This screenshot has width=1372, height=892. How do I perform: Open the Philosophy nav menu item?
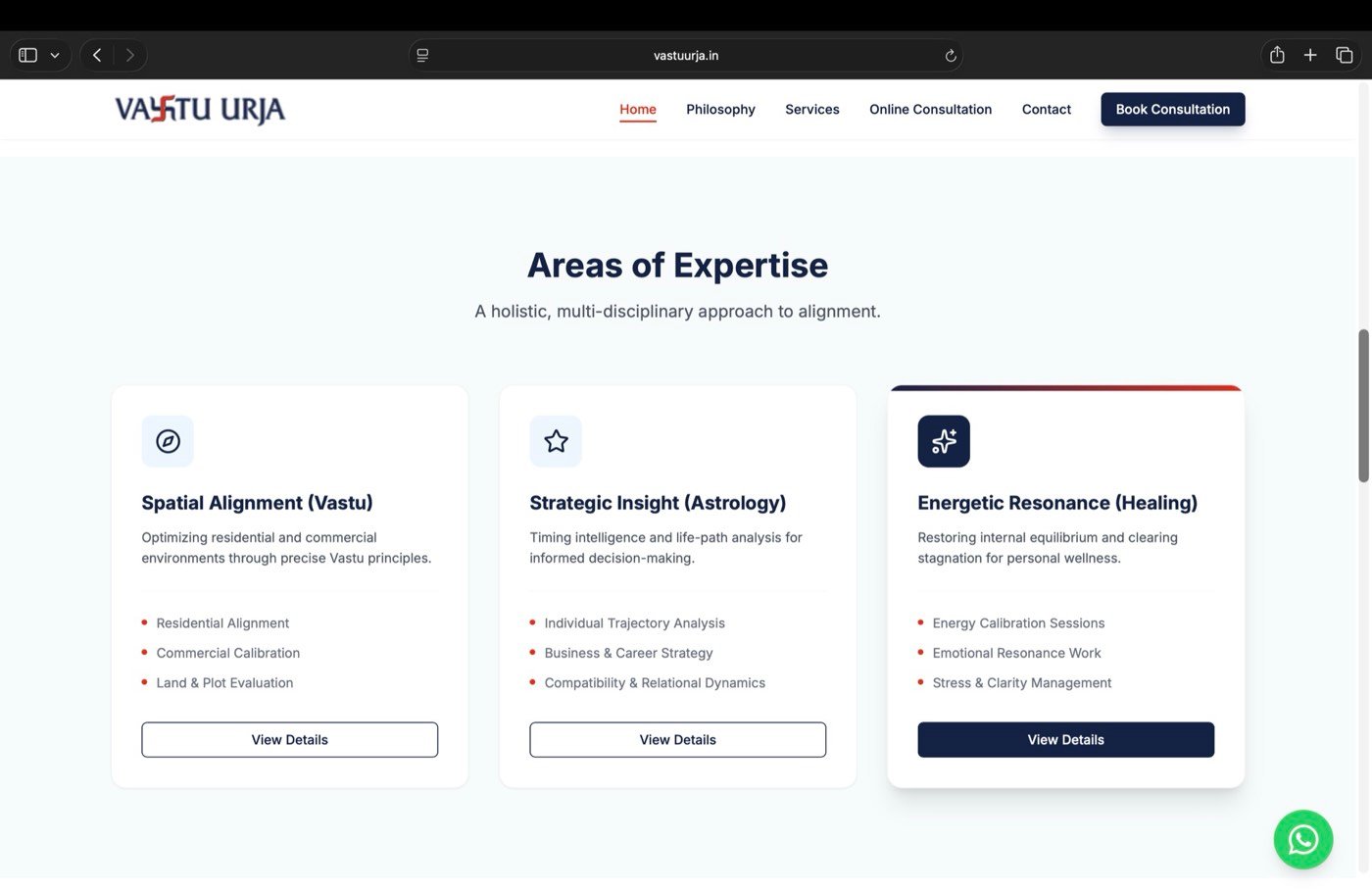coord(720,109)
